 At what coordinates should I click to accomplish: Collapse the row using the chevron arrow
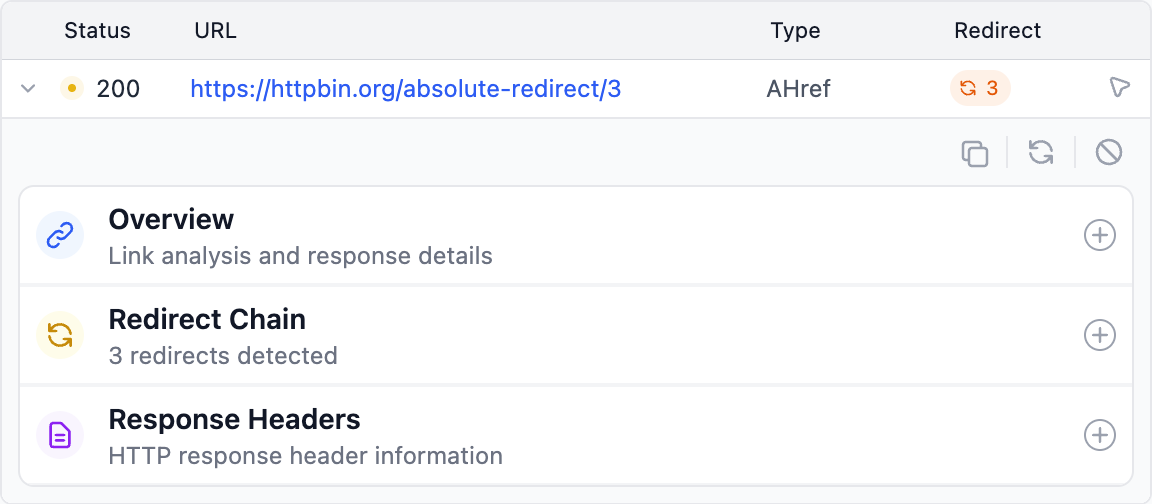(29, 89)
